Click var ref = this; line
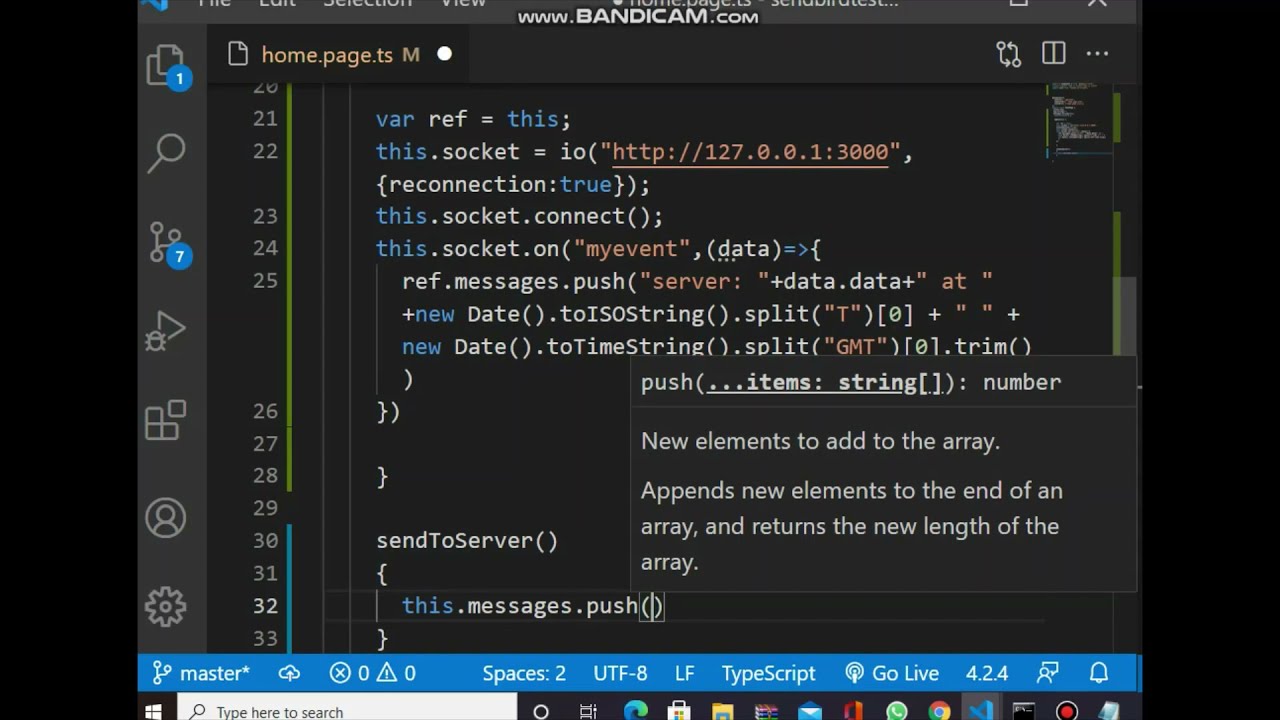1280x720 pixels. tap(473, 119)
